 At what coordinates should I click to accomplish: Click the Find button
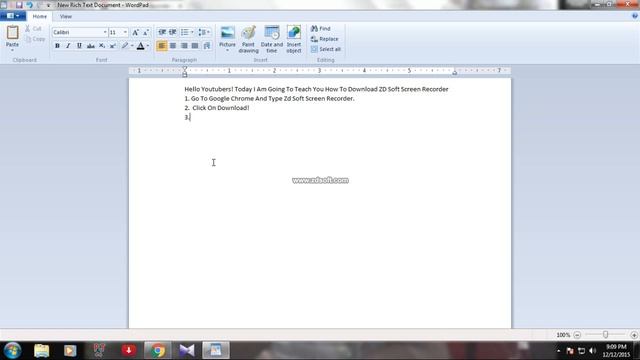(x=321, y=29)
